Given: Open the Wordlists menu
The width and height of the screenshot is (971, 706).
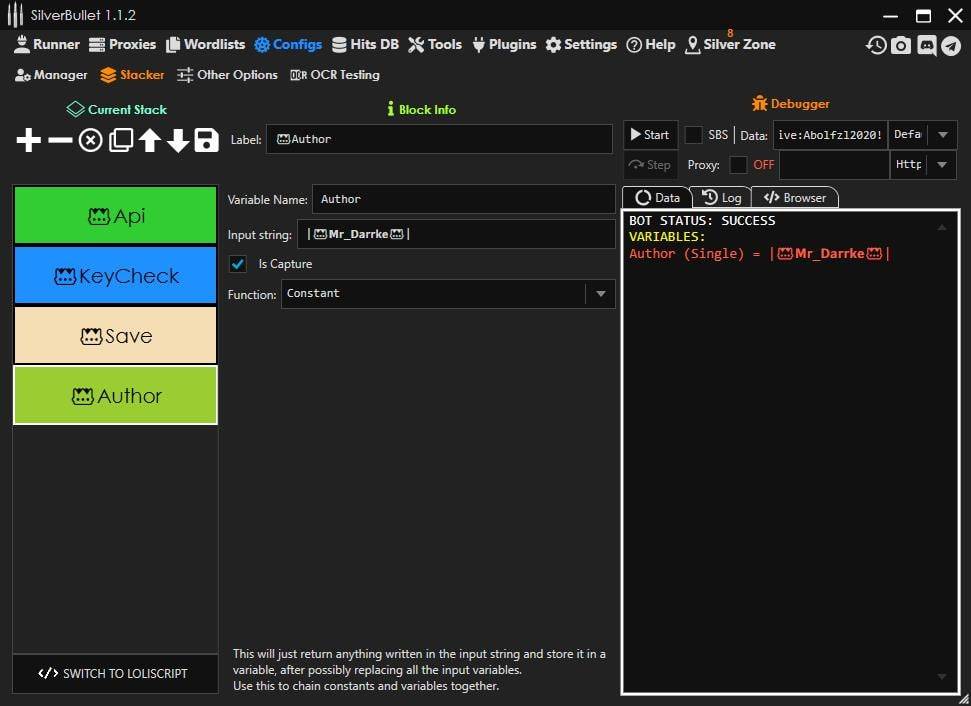Looking at the screenshot, I should [x=205, y=45].
